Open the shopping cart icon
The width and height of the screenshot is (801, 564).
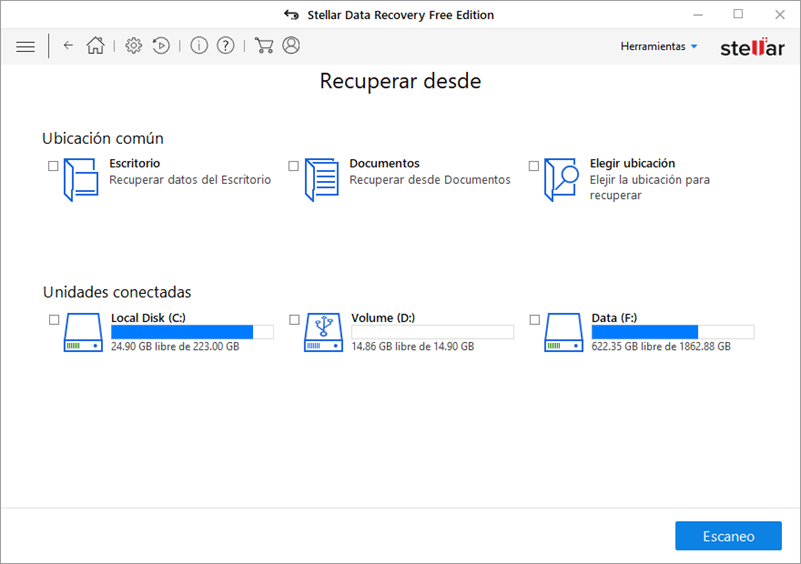coord(264,45)
